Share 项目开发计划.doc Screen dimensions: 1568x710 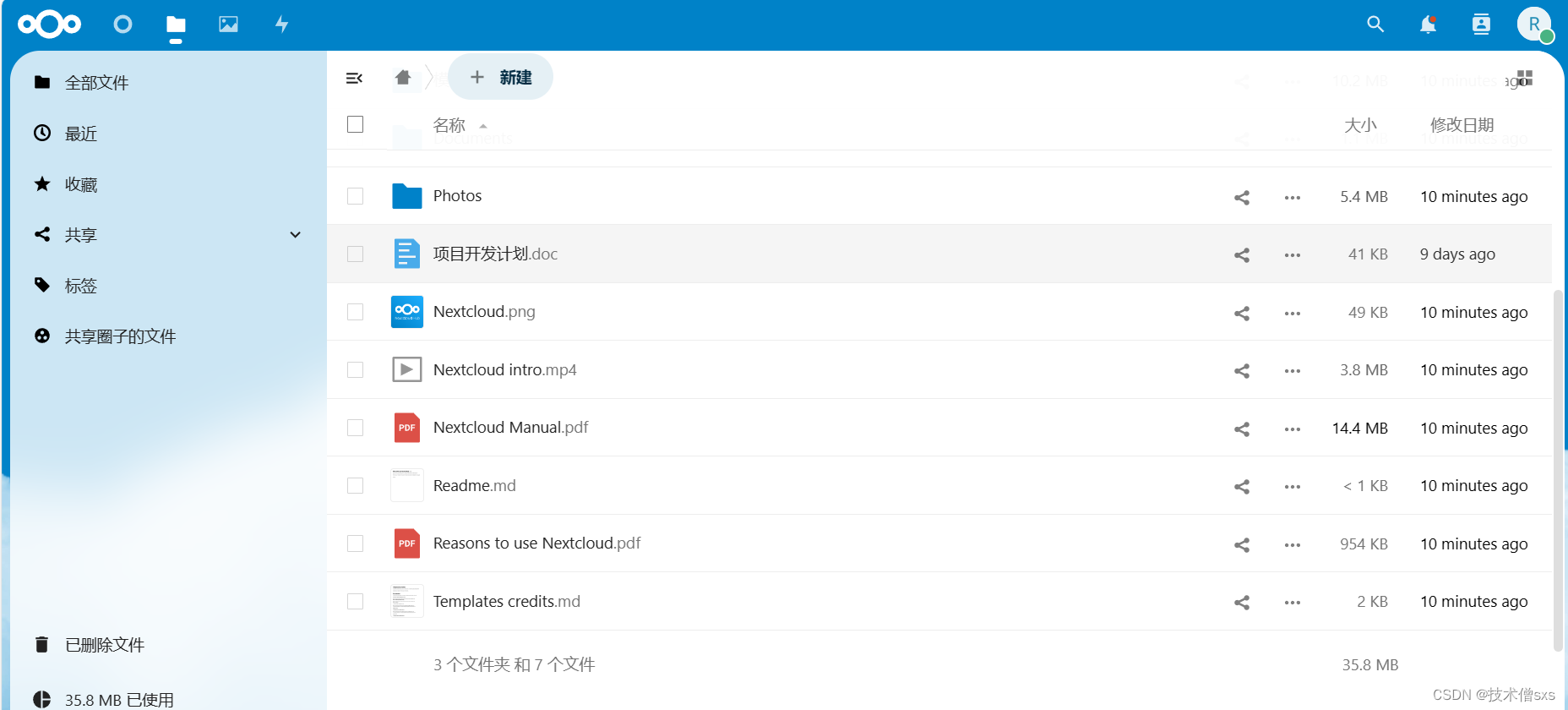pyautogui.click(x=1242, y=254)
